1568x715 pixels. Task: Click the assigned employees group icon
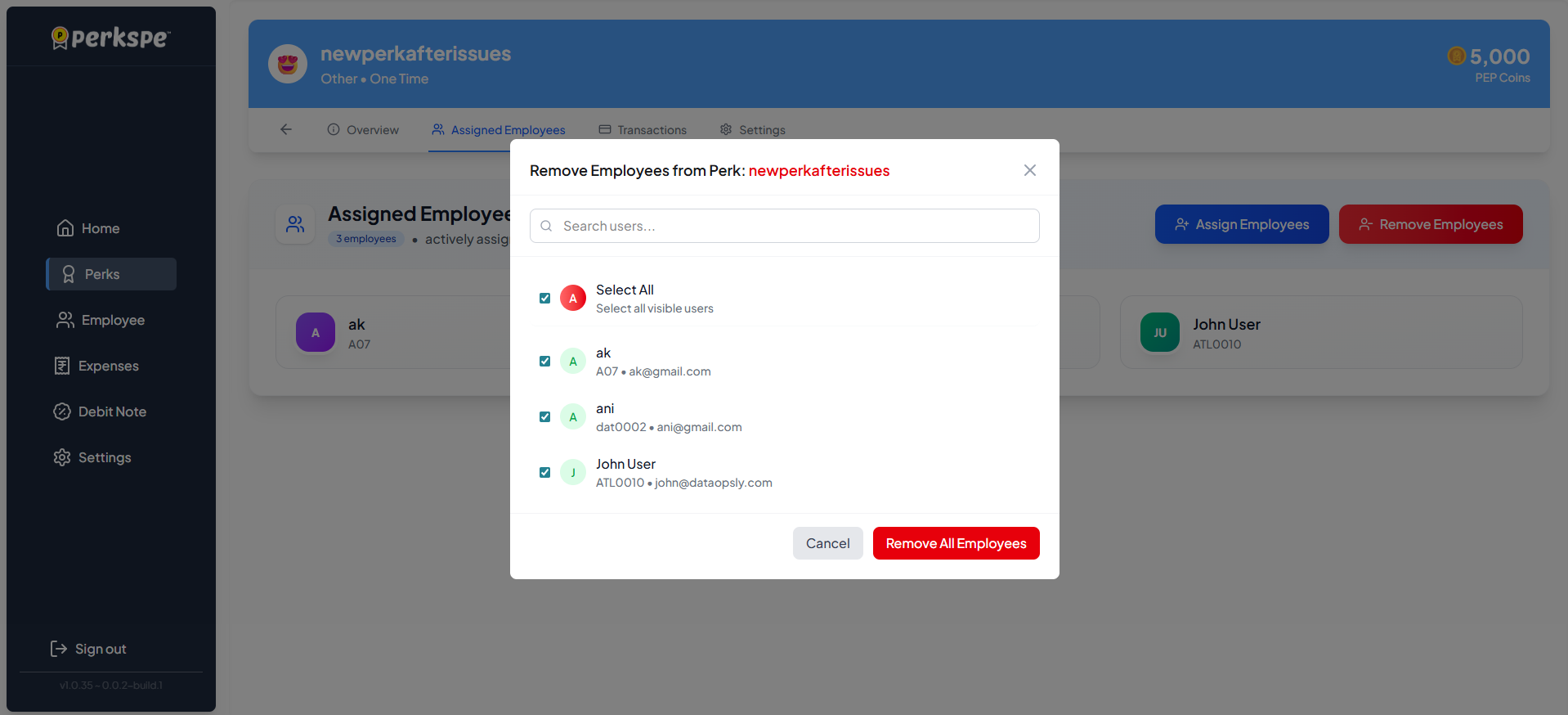coord(295,224)
